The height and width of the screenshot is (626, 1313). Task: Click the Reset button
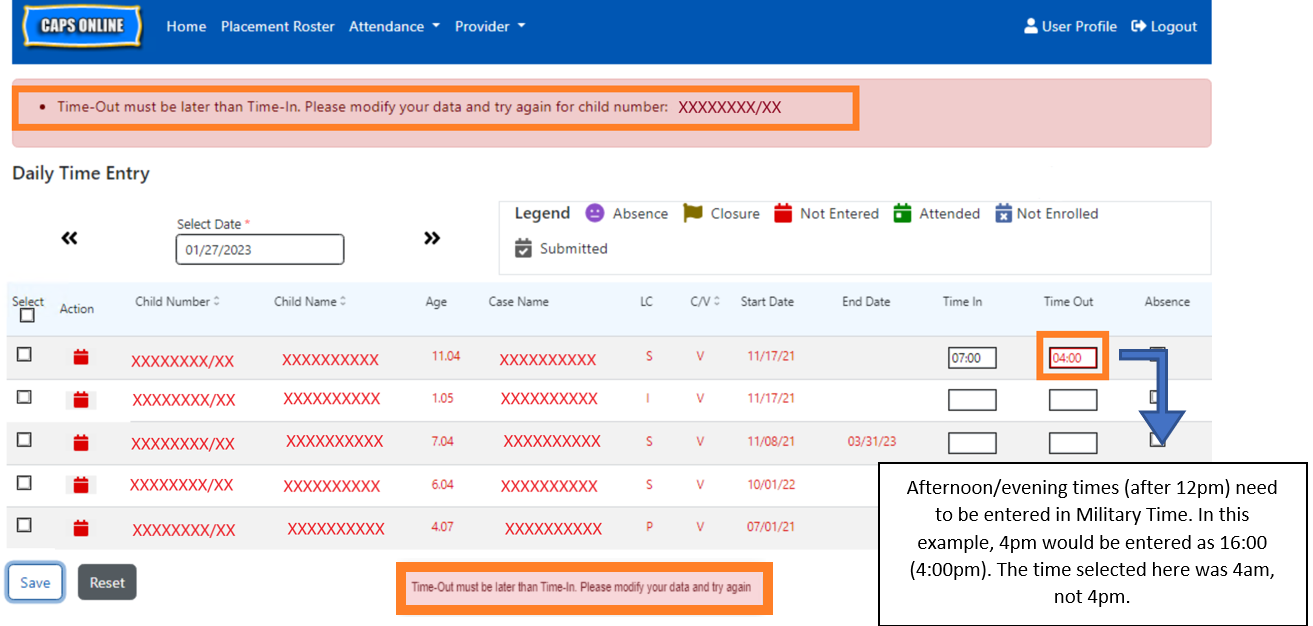[x=107, y=583]
